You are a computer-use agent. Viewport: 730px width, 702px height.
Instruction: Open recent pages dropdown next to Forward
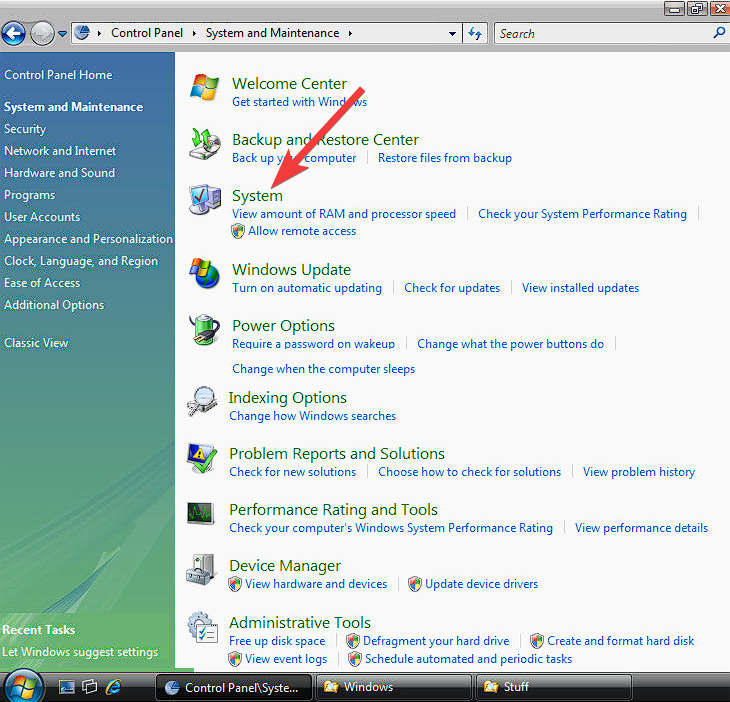[x=62, y=34]
